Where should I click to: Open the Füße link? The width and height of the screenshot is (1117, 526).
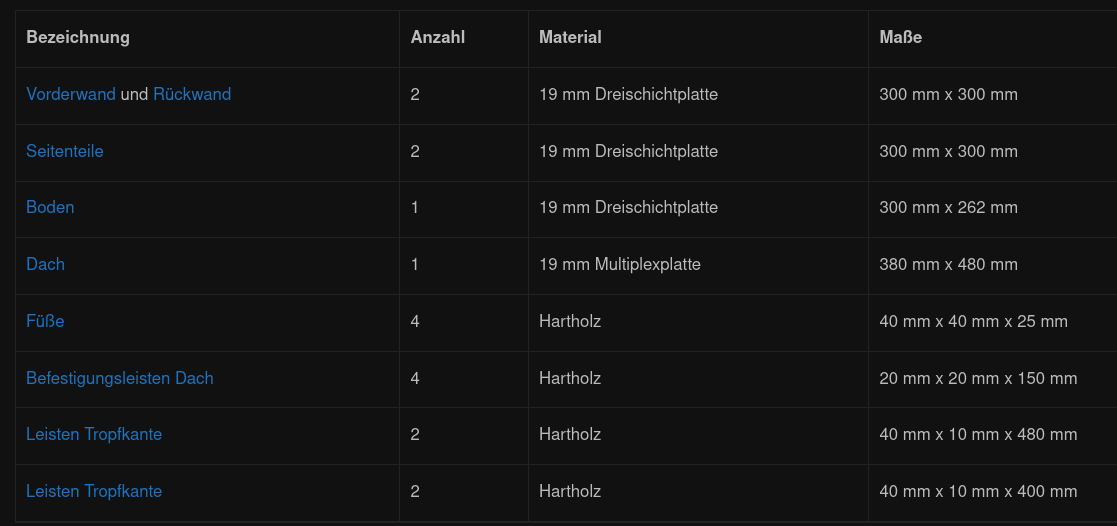(45, 321)
